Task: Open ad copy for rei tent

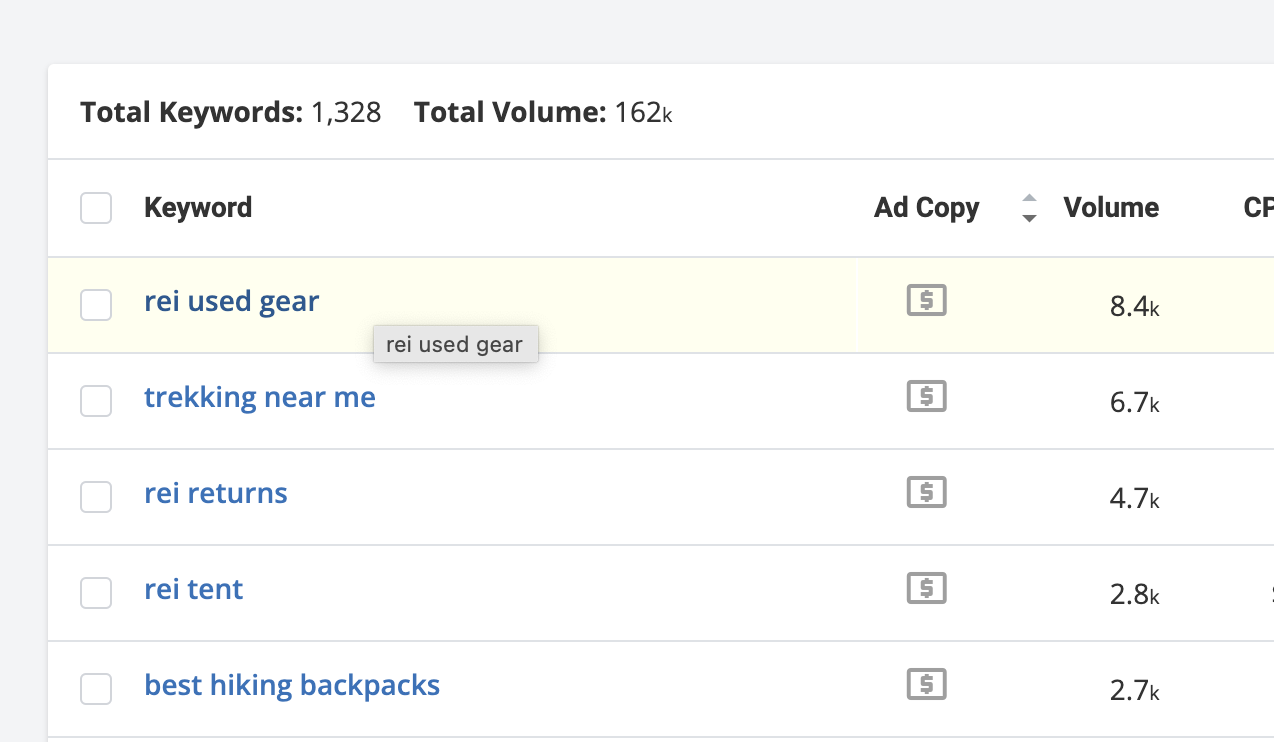Action: coord(926,589)
